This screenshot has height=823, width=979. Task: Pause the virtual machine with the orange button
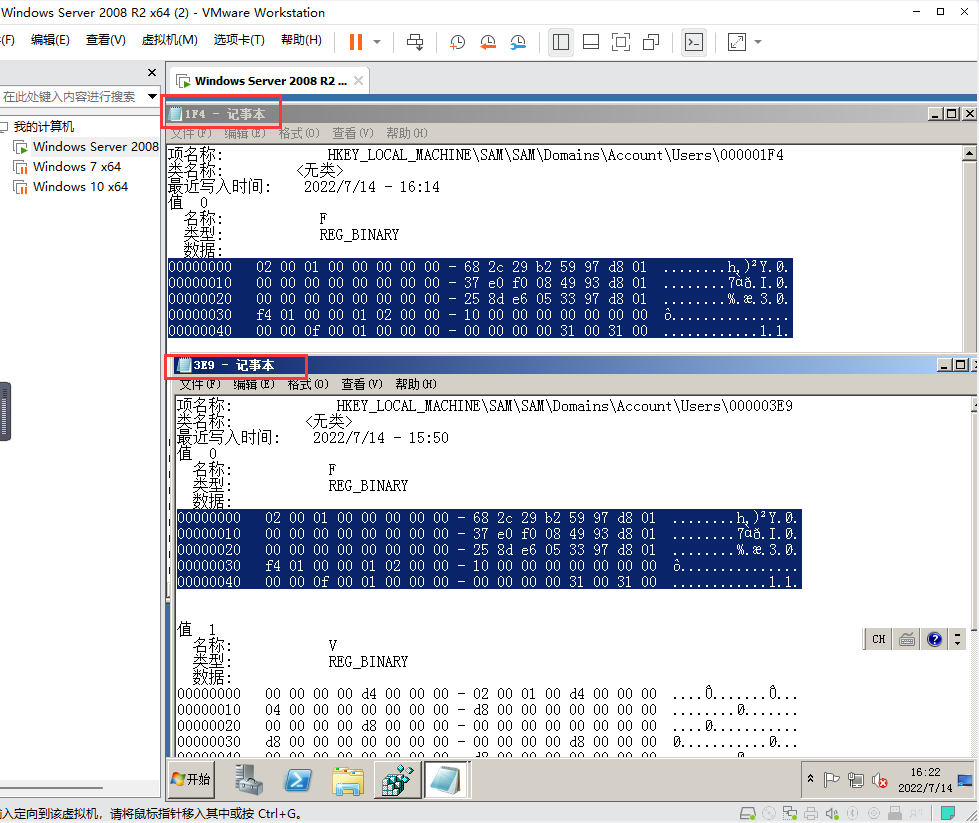355,42
